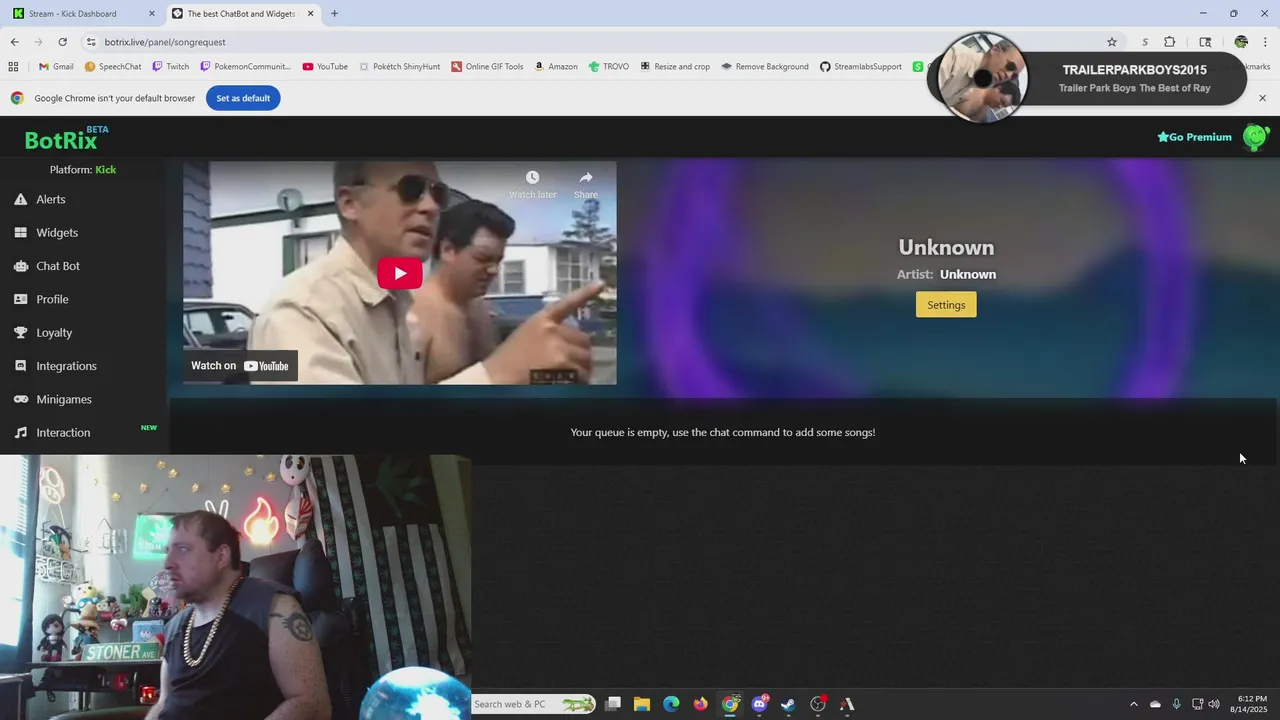
Task: Open the TROVO bookmark
Action: click(x=608, y=67)
